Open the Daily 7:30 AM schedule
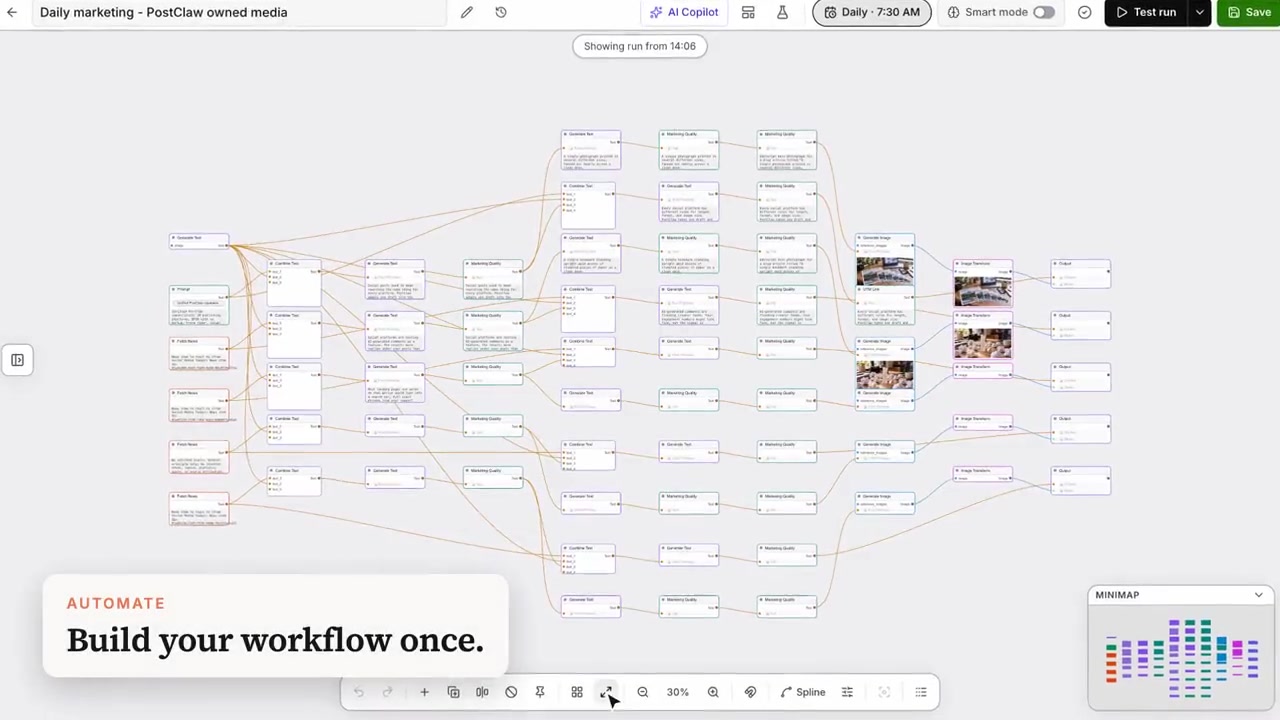This screenshot has width=1280, height=720. pos(872,12)
